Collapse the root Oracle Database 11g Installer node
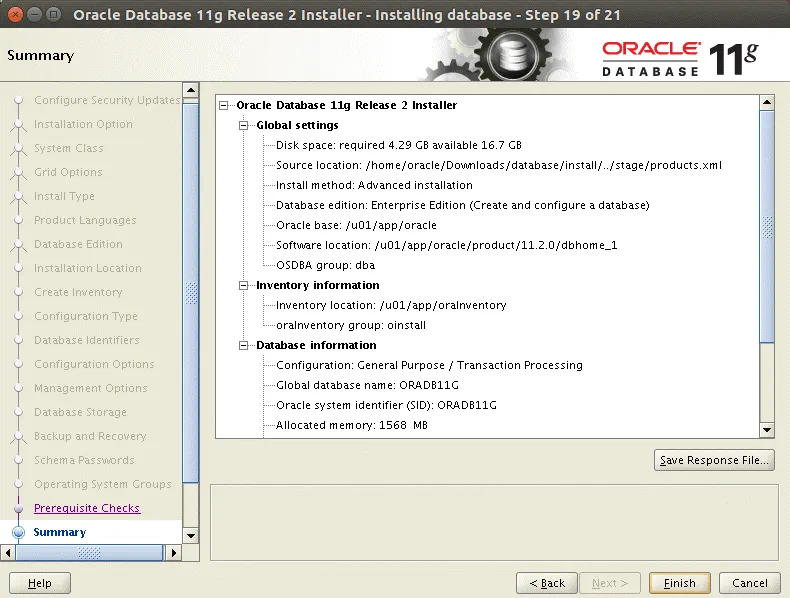This screenshot has height=598, width=790. [x=224, y=106]
